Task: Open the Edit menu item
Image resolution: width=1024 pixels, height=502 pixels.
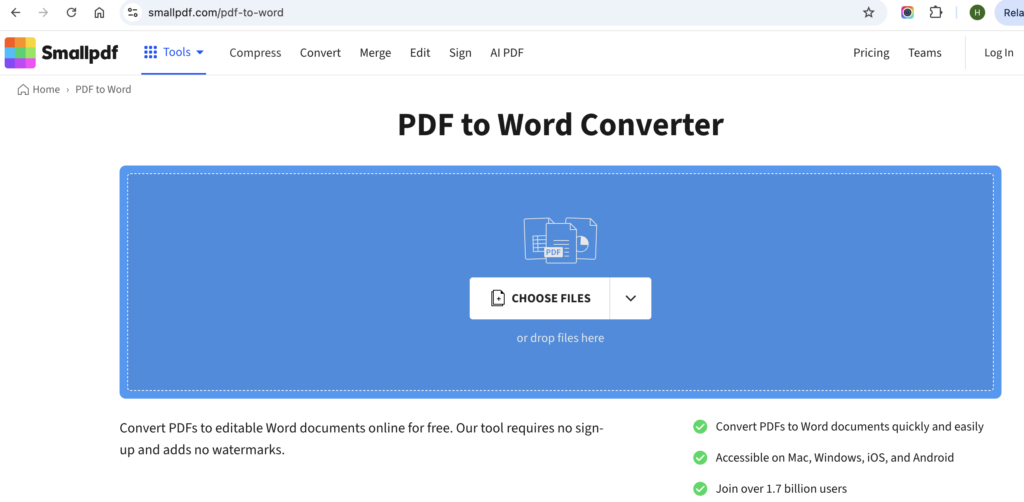Action: pyautogui.click(x=420, y=53)
